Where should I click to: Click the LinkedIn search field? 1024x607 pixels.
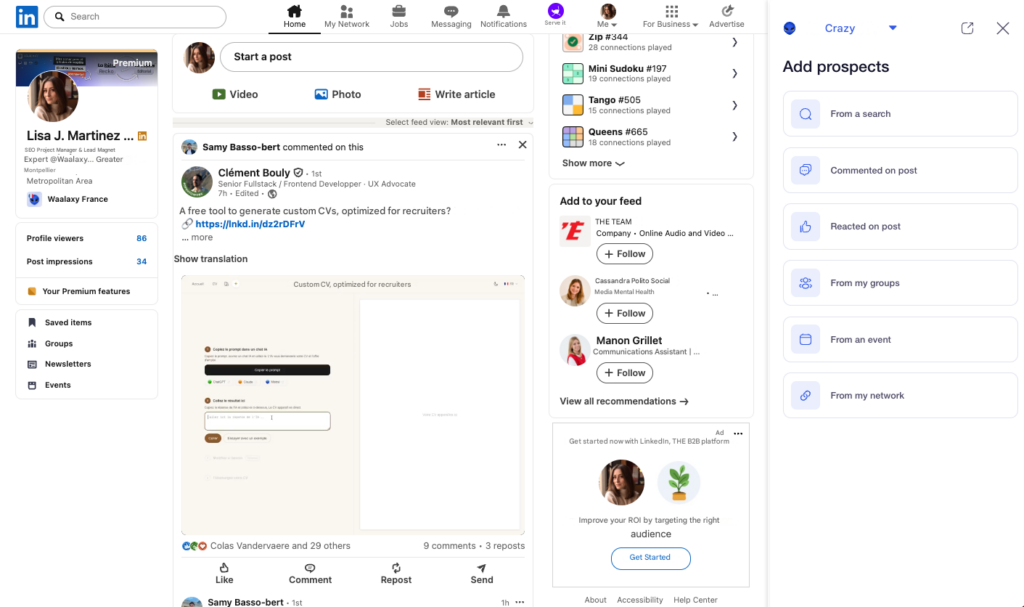tap(140, 17)
